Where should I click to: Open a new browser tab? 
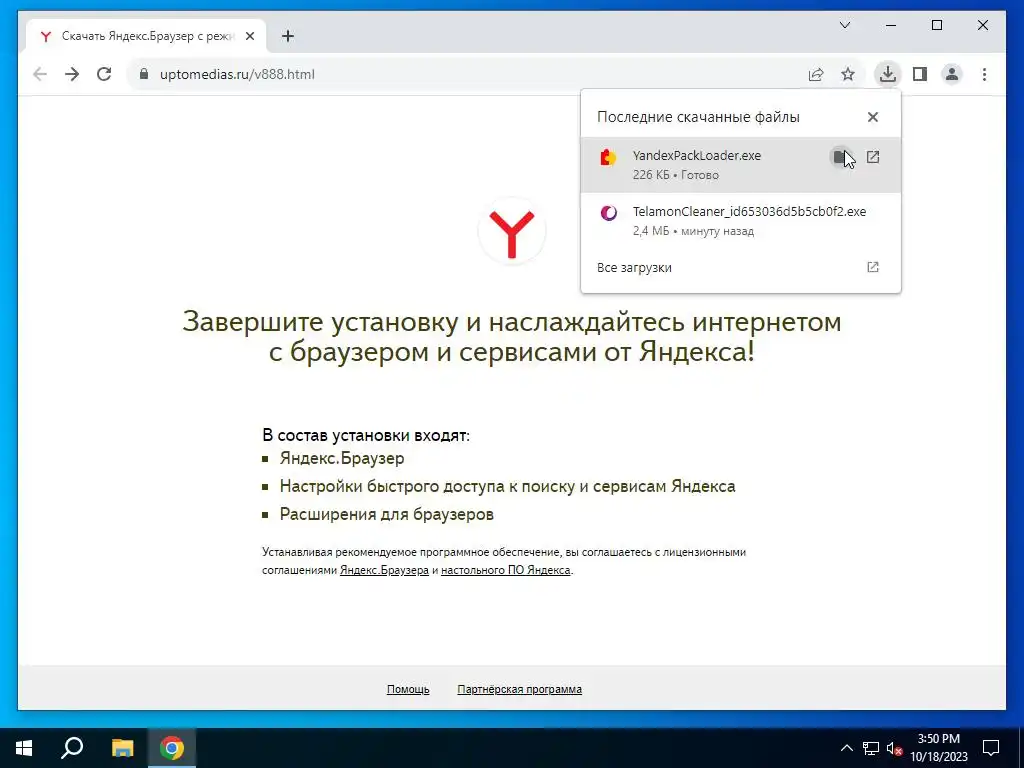288,36
